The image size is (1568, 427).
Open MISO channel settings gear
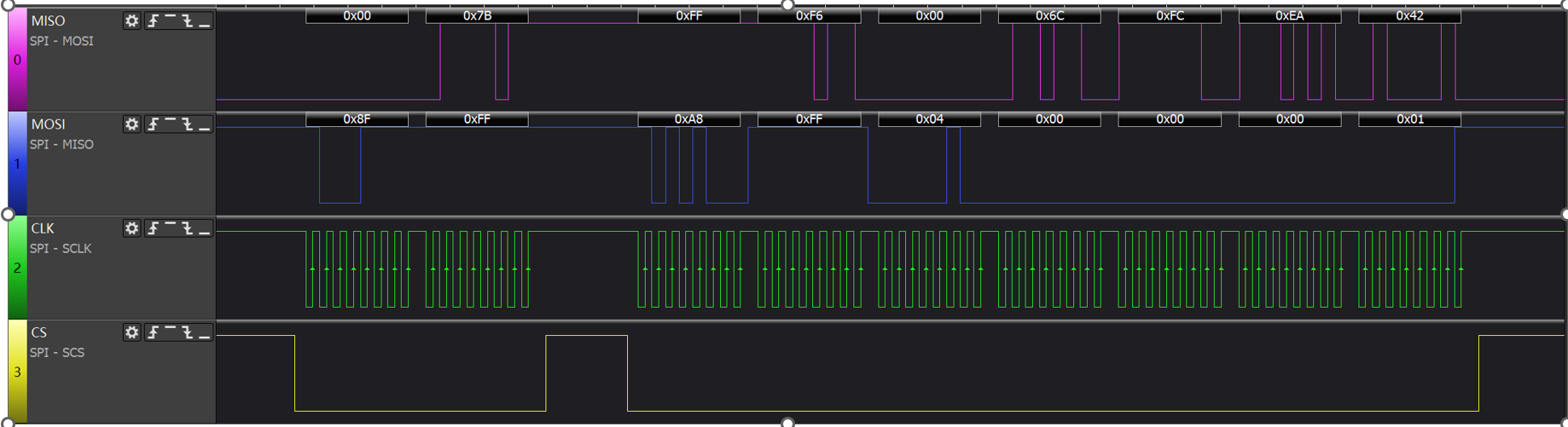(131, 21)
